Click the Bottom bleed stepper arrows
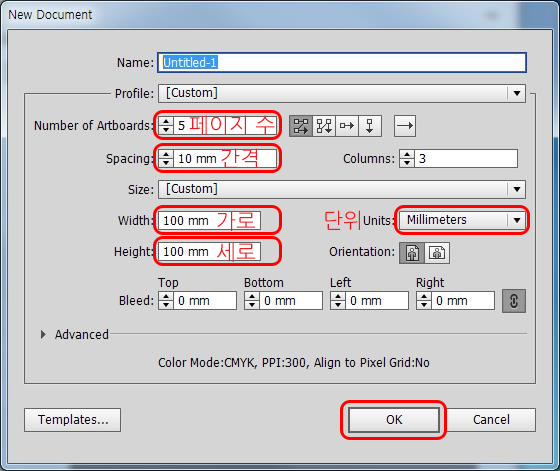The image size is (560, 471). pyautogui.click(x=252, y=301)
